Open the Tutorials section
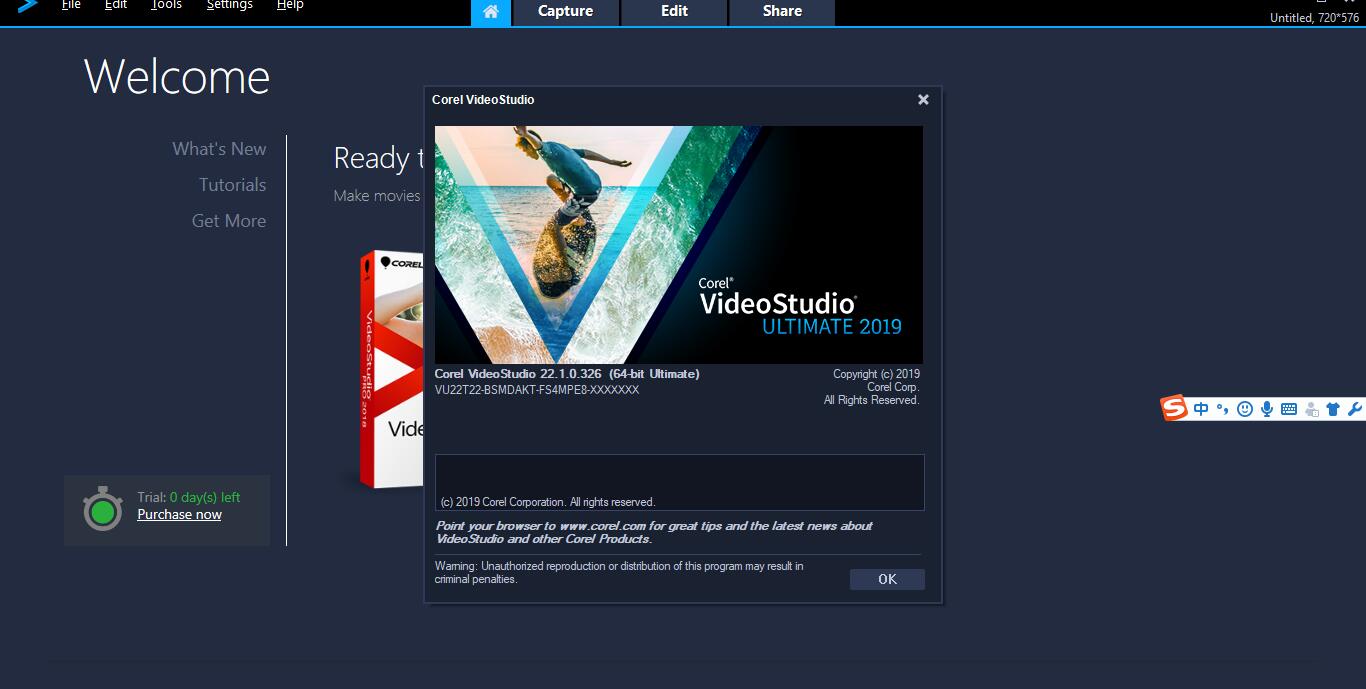The image size is (1366, 689). [x=232, y=185]
